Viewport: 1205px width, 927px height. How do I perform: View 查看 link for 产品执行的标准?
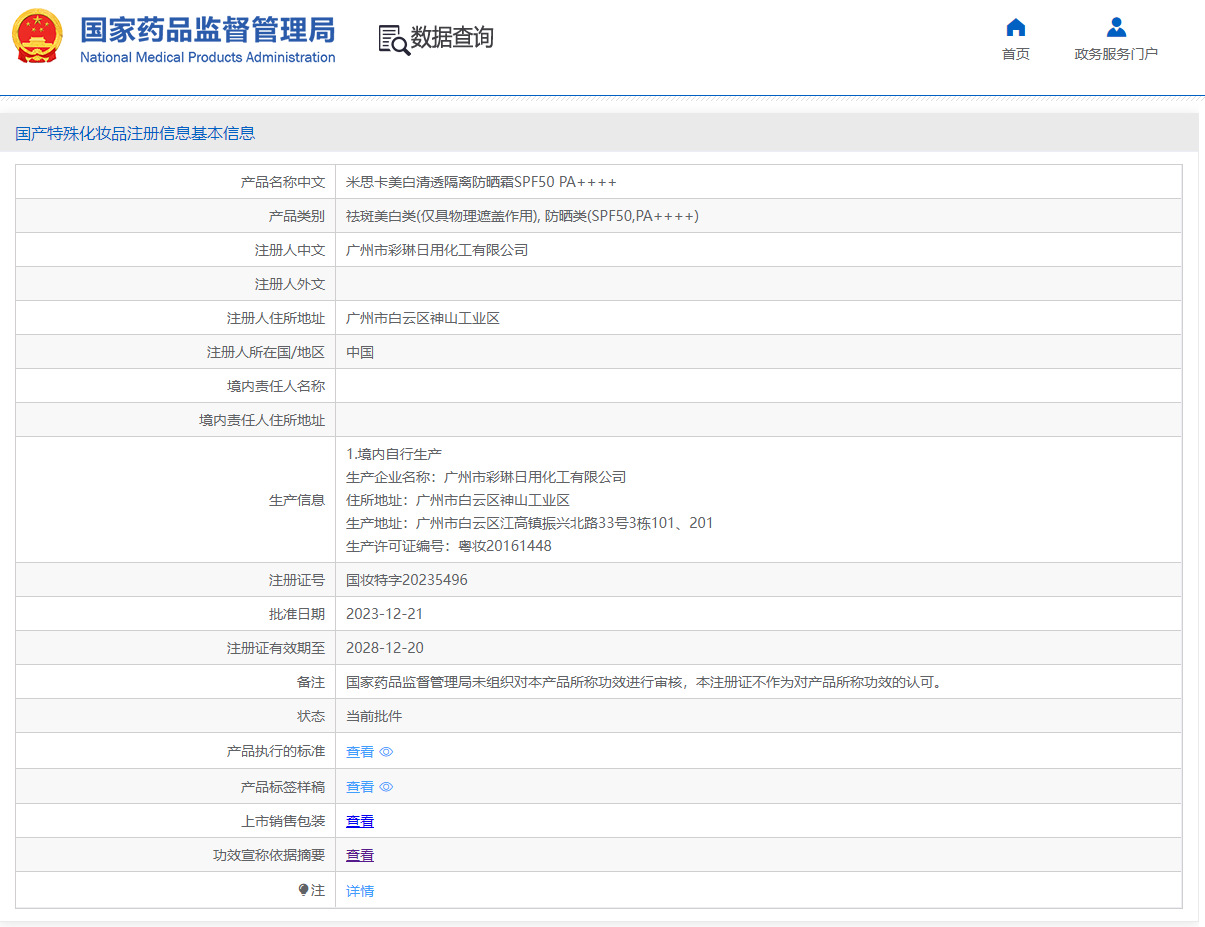pos(360,752)
